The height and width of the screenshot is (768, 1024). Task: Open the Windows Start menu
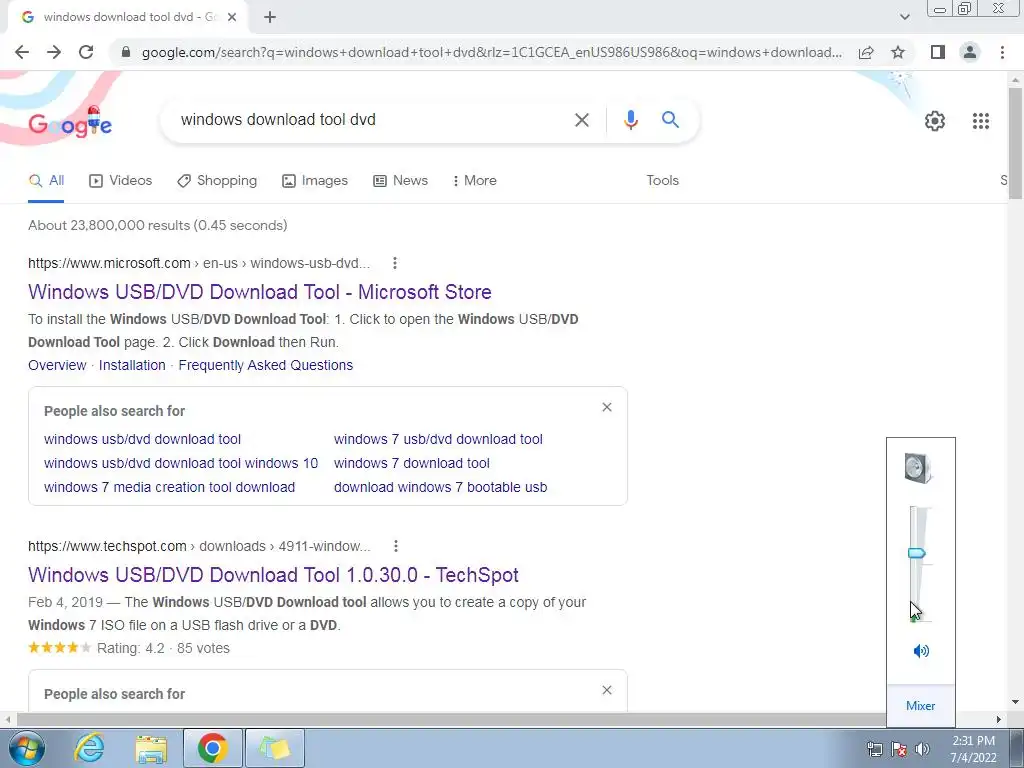point(26,748)
